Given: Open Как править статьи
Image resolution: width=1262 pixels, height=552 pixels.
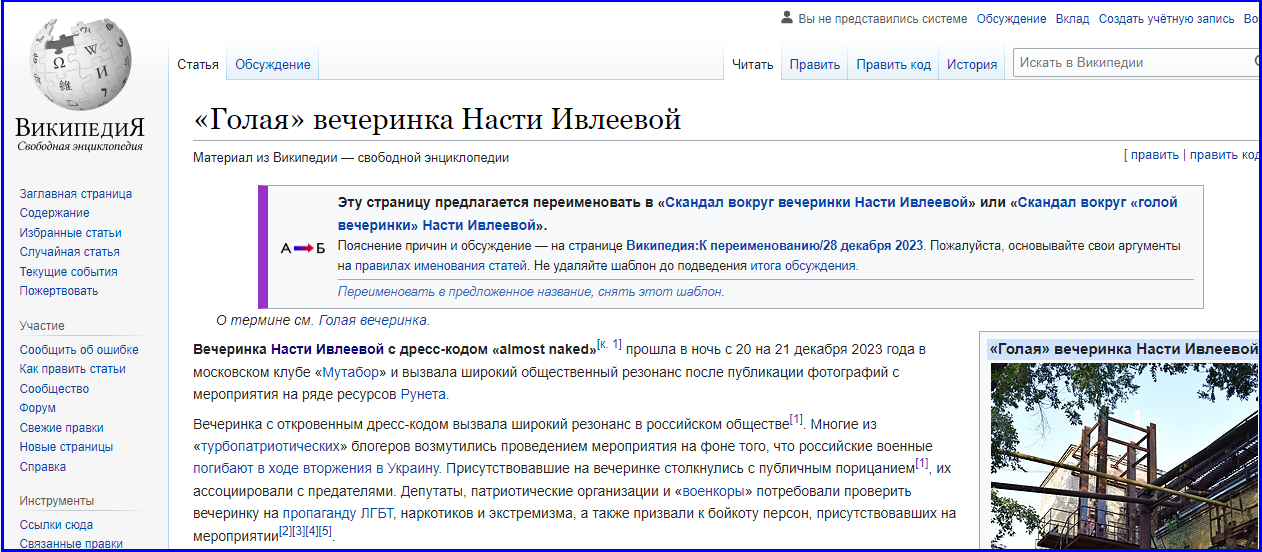Looking at the screenshot, I should click(x=73, y=369).
